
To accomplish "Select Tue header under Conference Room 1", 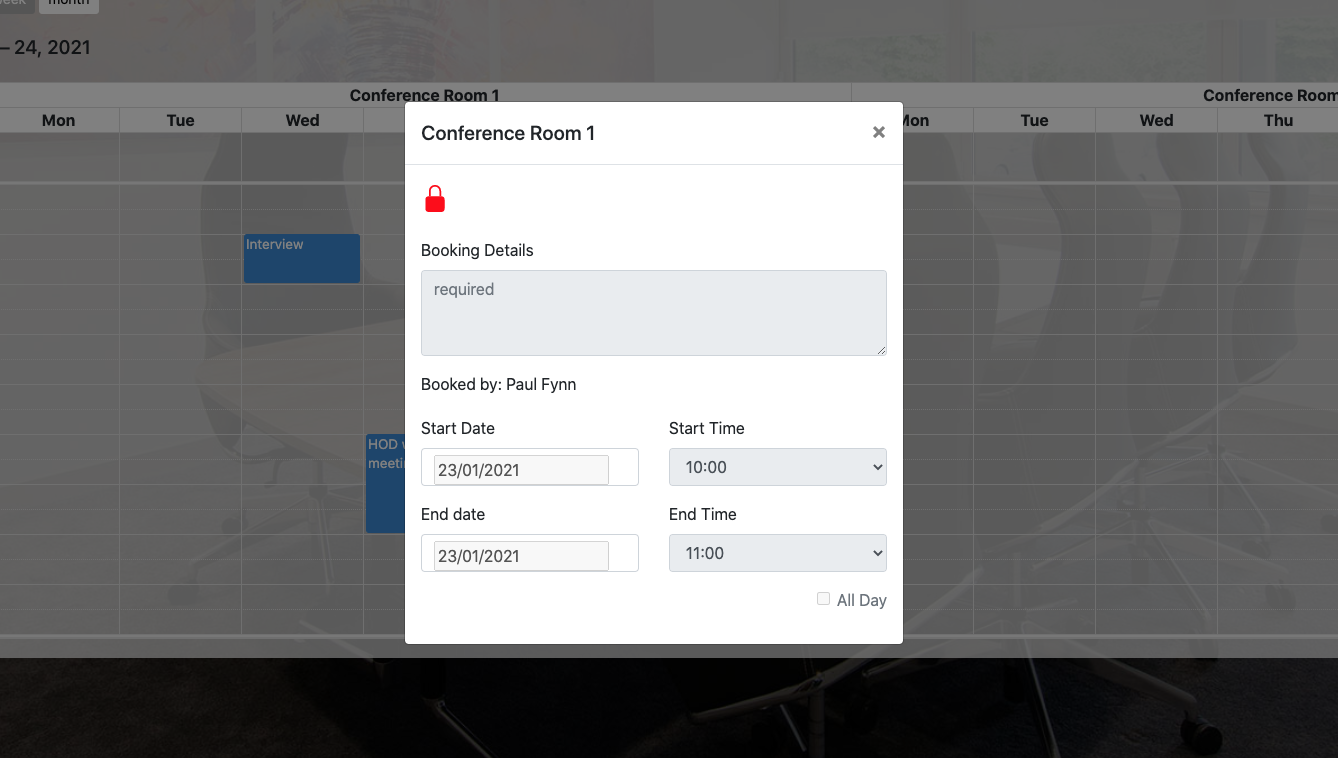I will (180, 120).
